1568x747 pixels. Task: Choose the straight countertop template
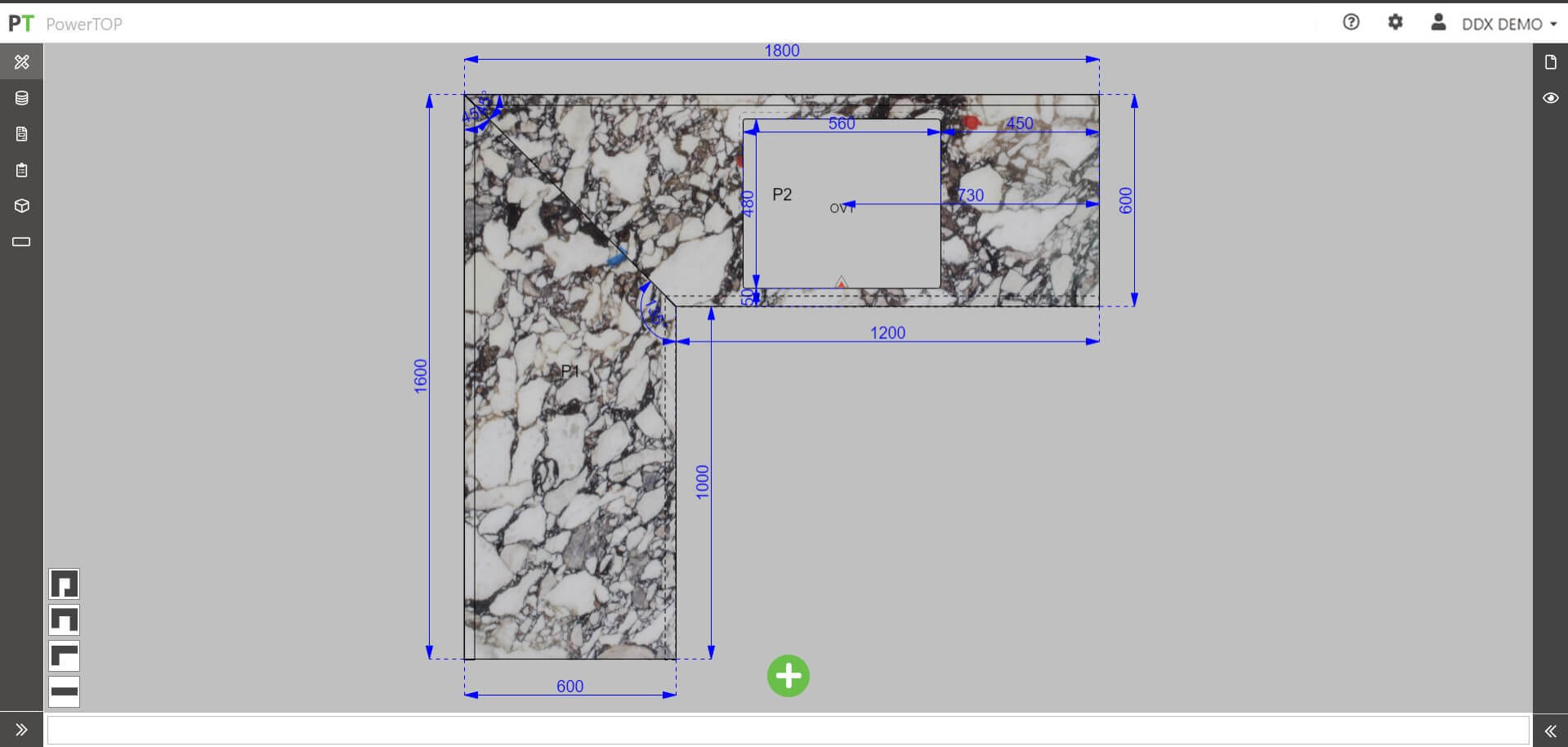[x=64, y=691]
